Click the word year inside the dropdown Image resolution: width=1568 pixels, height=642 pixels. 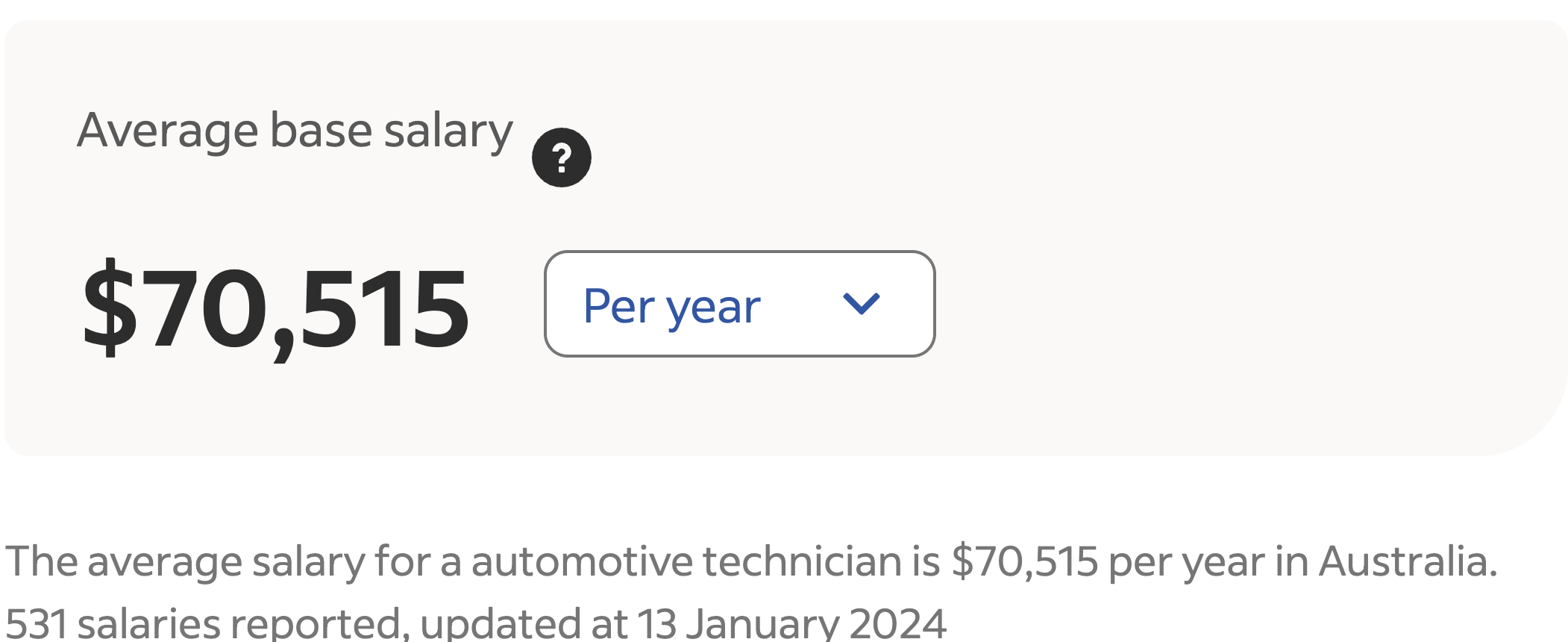[713, 308]
